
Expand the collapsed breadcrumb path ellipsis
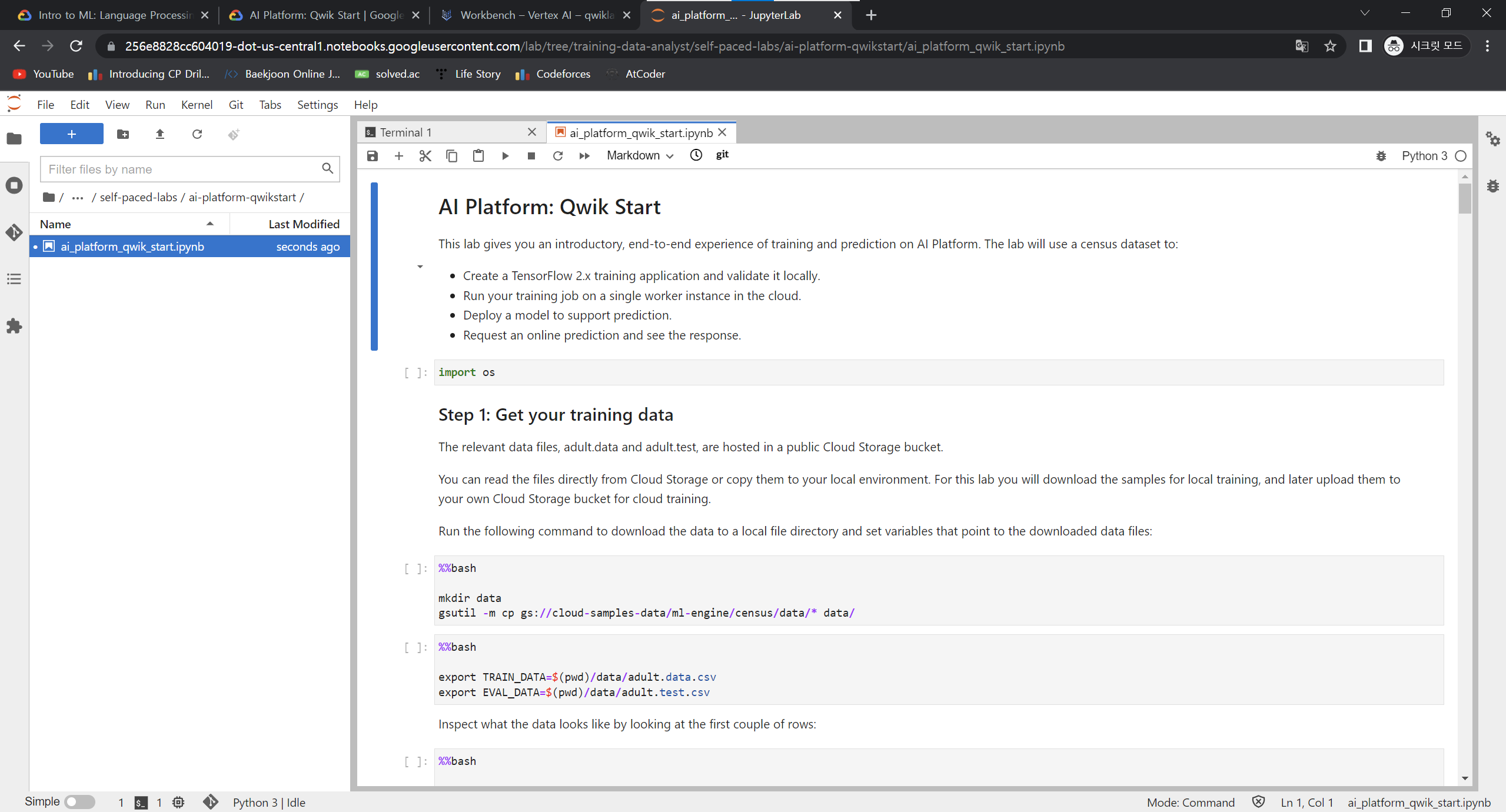tap(77, 198)
